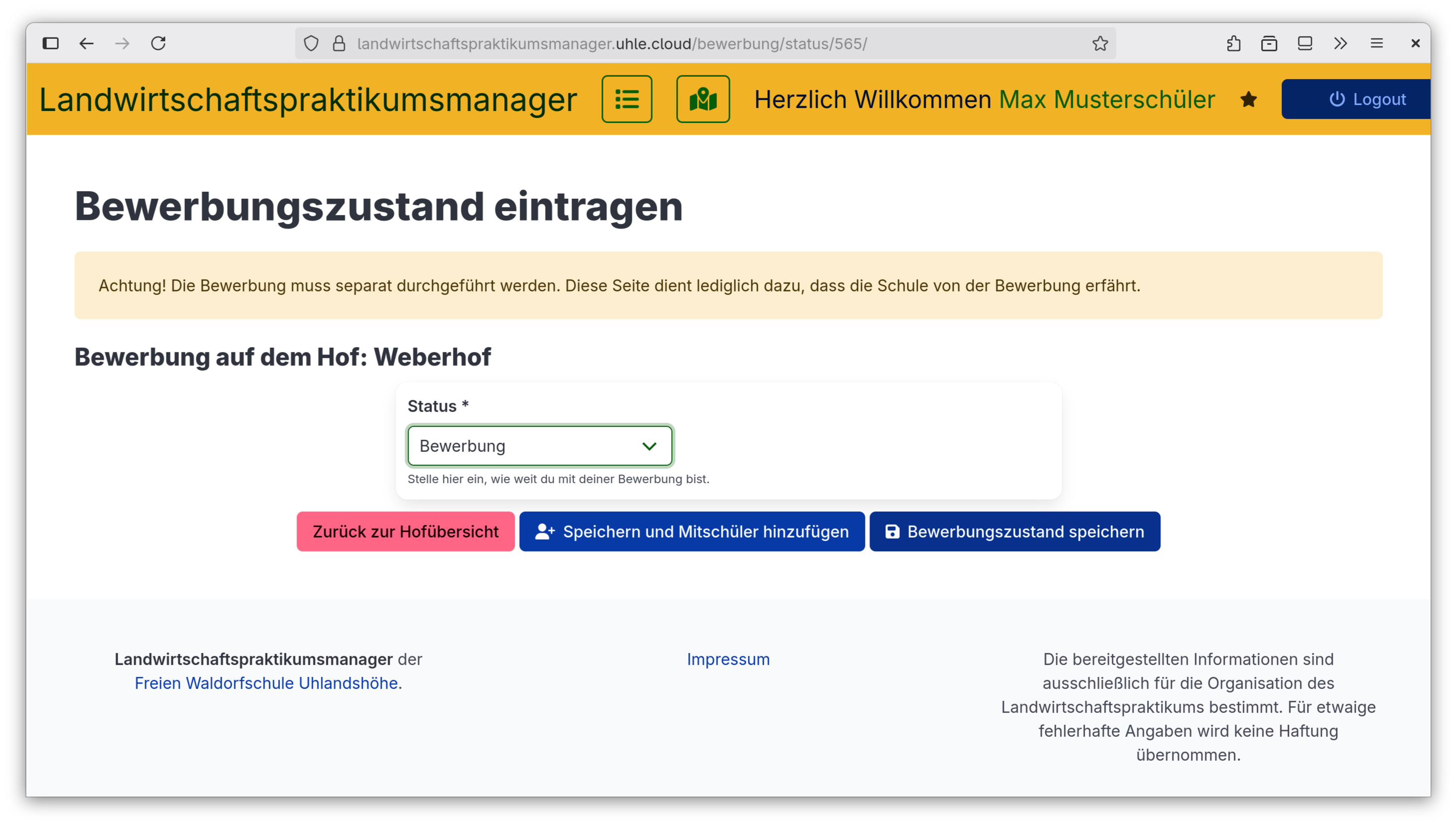Click the add-person icon on the middle button
The width and height of the screenshot is (1456, 825).
[545, 532]
